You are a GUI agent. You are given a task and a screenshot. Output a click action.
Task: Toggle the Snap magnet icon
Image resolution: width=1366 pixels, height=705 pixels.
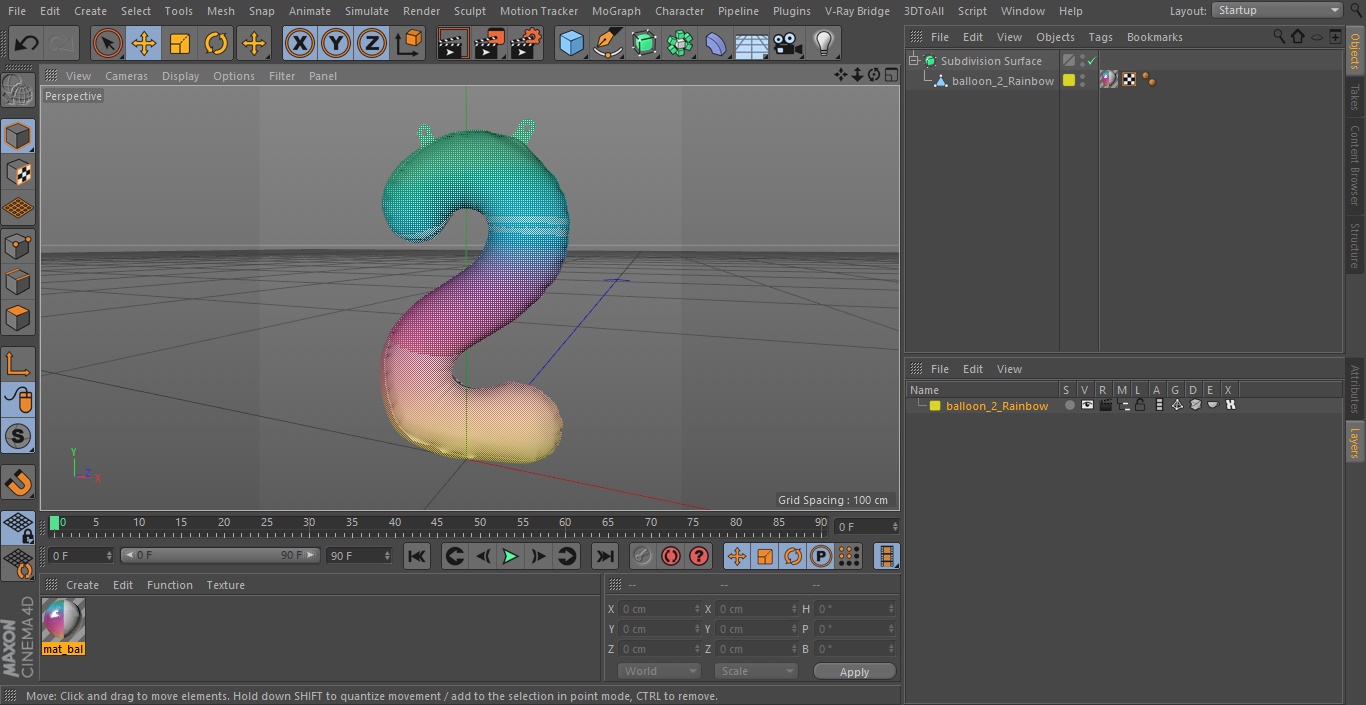tap(18, 483)
